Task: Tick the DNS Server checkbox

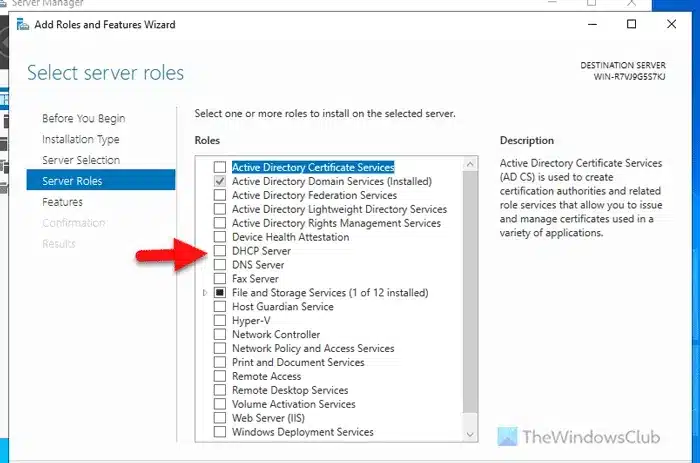Action: point(220,265)
